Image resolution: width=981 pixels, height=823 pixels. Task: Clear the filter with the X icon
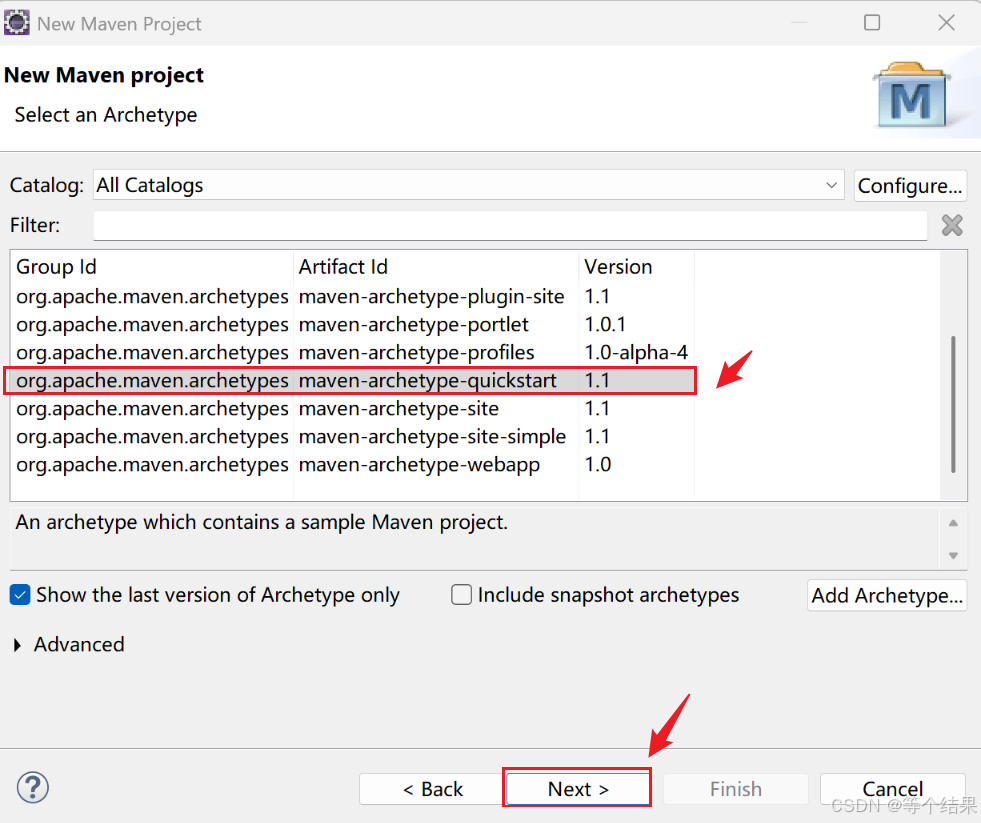(952, 225)
